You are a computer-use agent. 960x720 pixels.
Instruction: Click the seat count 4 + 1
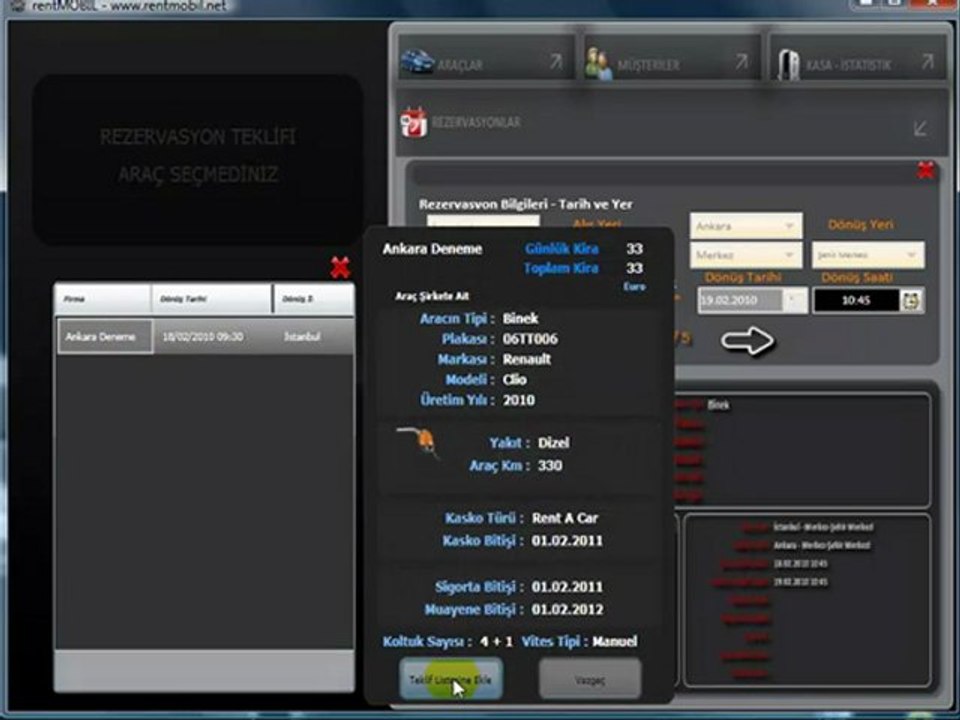[497, 642]
